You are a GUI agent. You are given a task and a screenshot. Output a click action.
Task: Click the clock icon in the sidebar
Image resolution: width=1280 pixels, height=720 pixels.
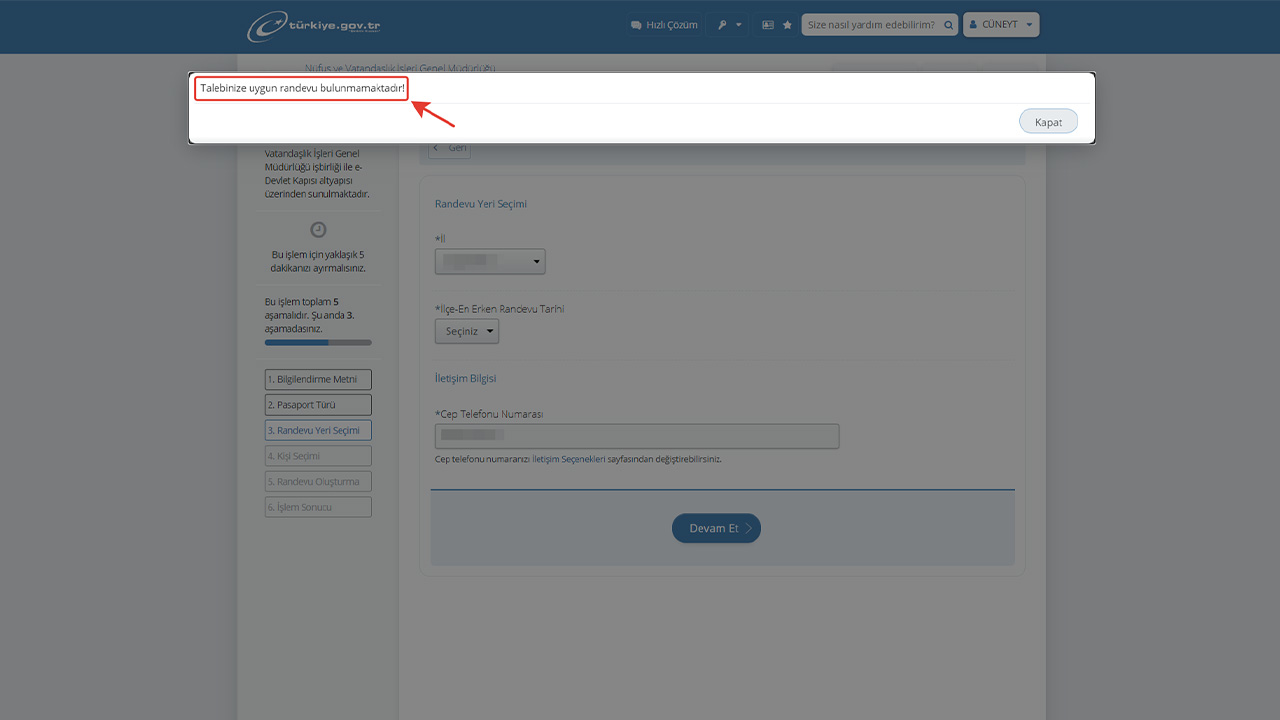tap(318, 230)
